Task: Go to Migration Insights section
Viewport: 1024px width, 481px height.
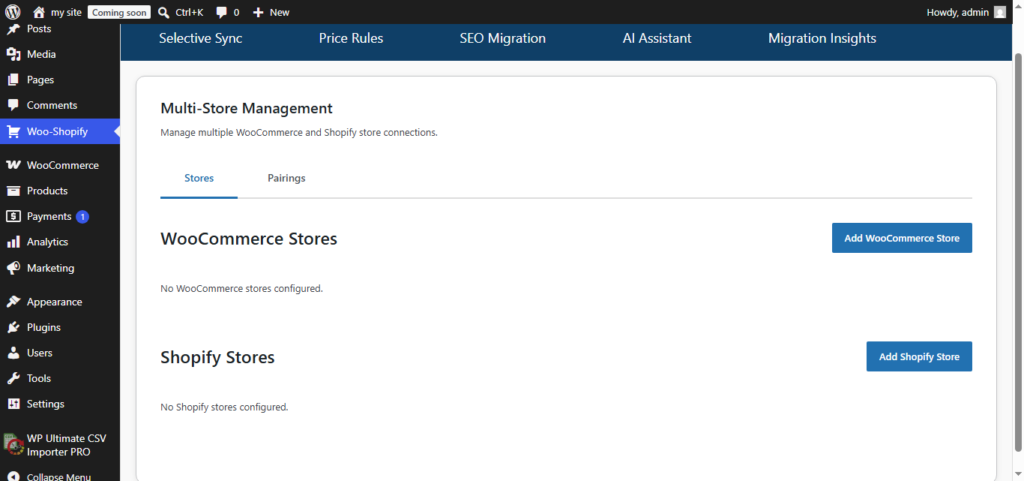Action: tap(822, 39)
